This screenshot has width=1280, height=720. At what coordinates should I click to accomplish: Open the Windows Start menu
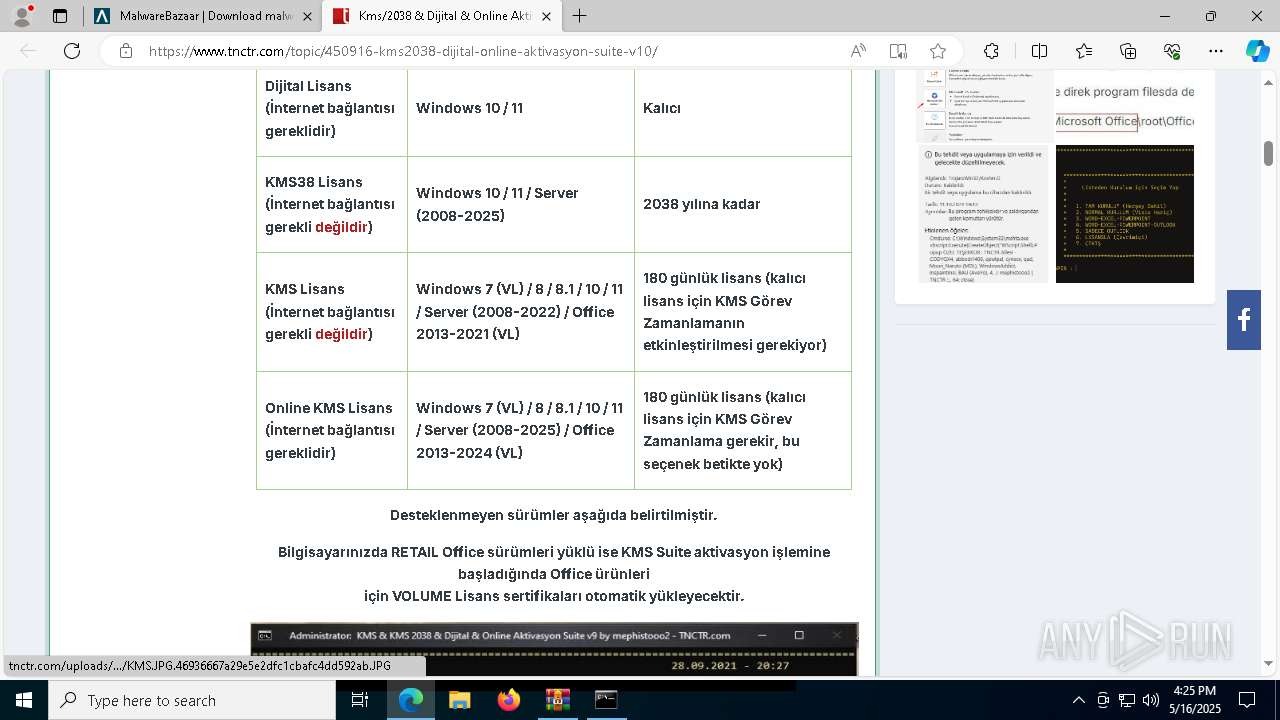pyautogui.click(x=23, y=700)
